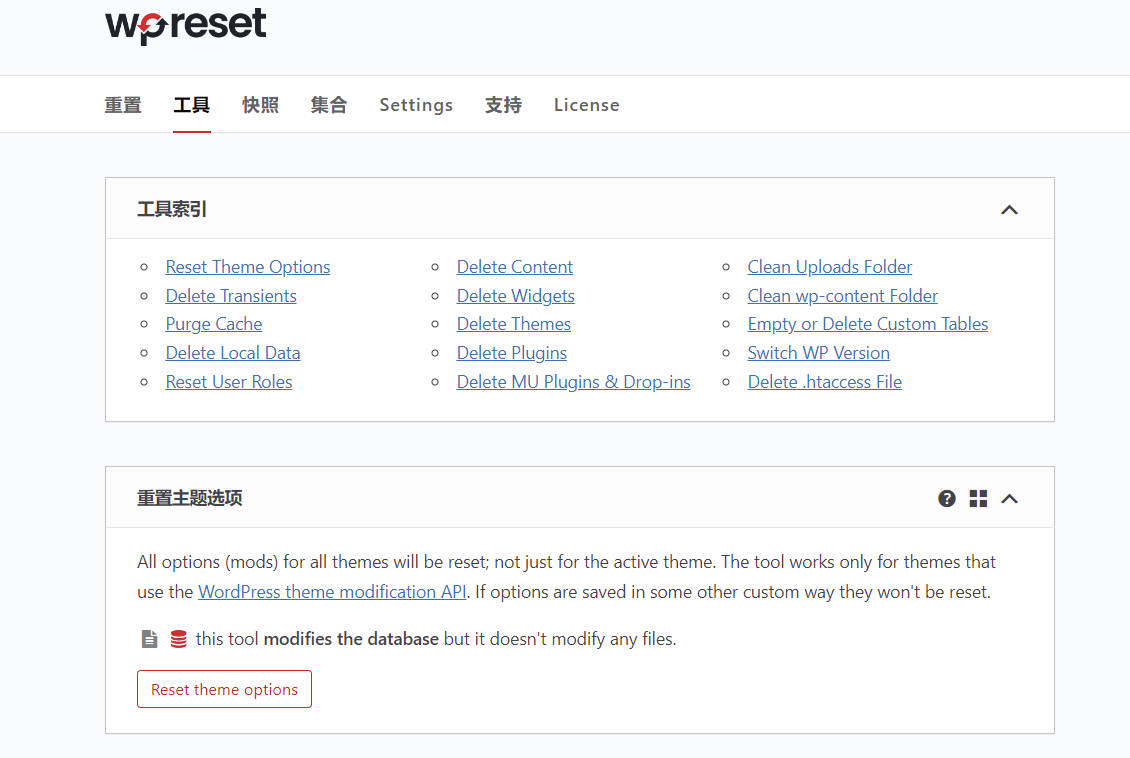Select the License tab
1130x758 pixels.
(x=586, y=105)
